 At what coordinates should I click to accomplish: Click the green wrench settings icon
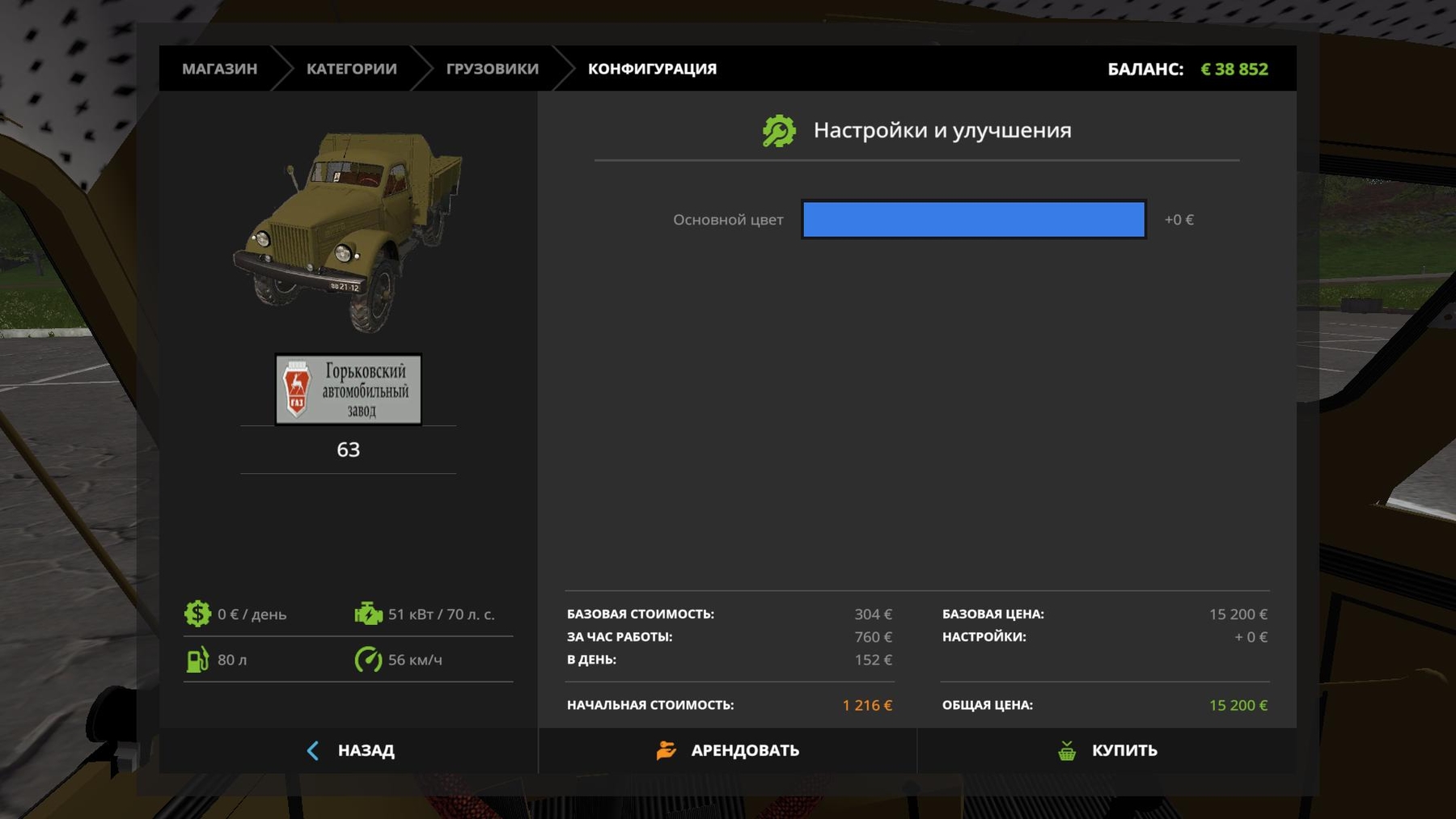point(779,131)
